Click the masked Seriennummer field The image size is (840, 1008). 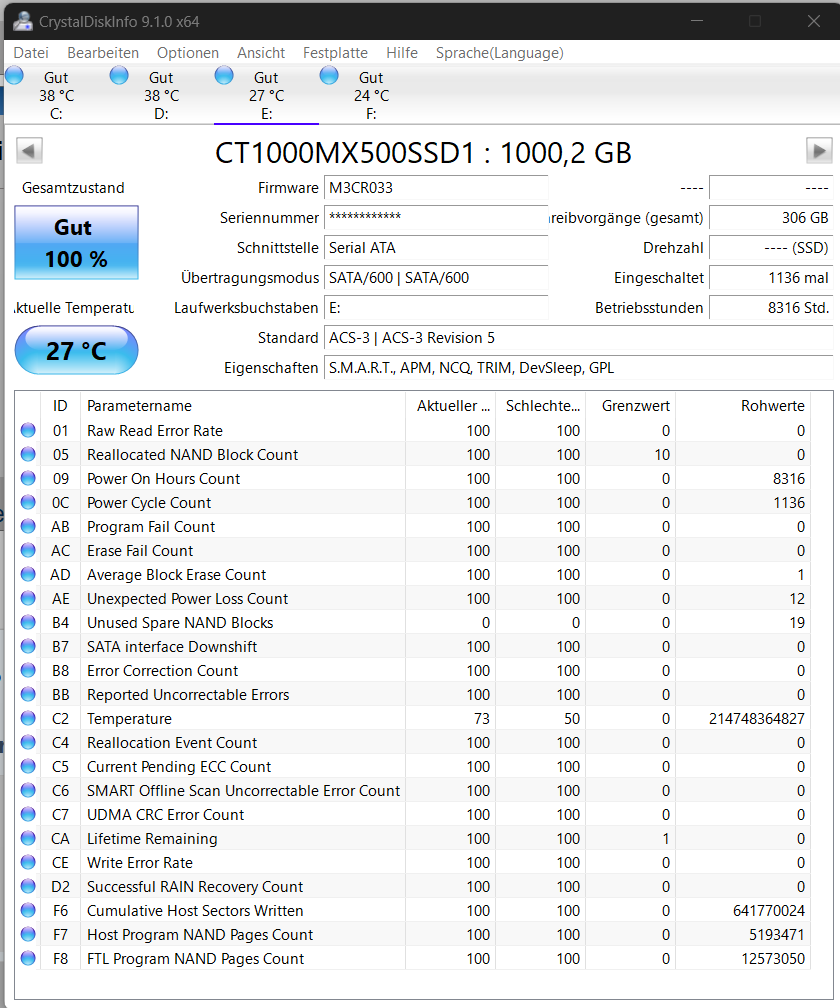pos(436,218)
